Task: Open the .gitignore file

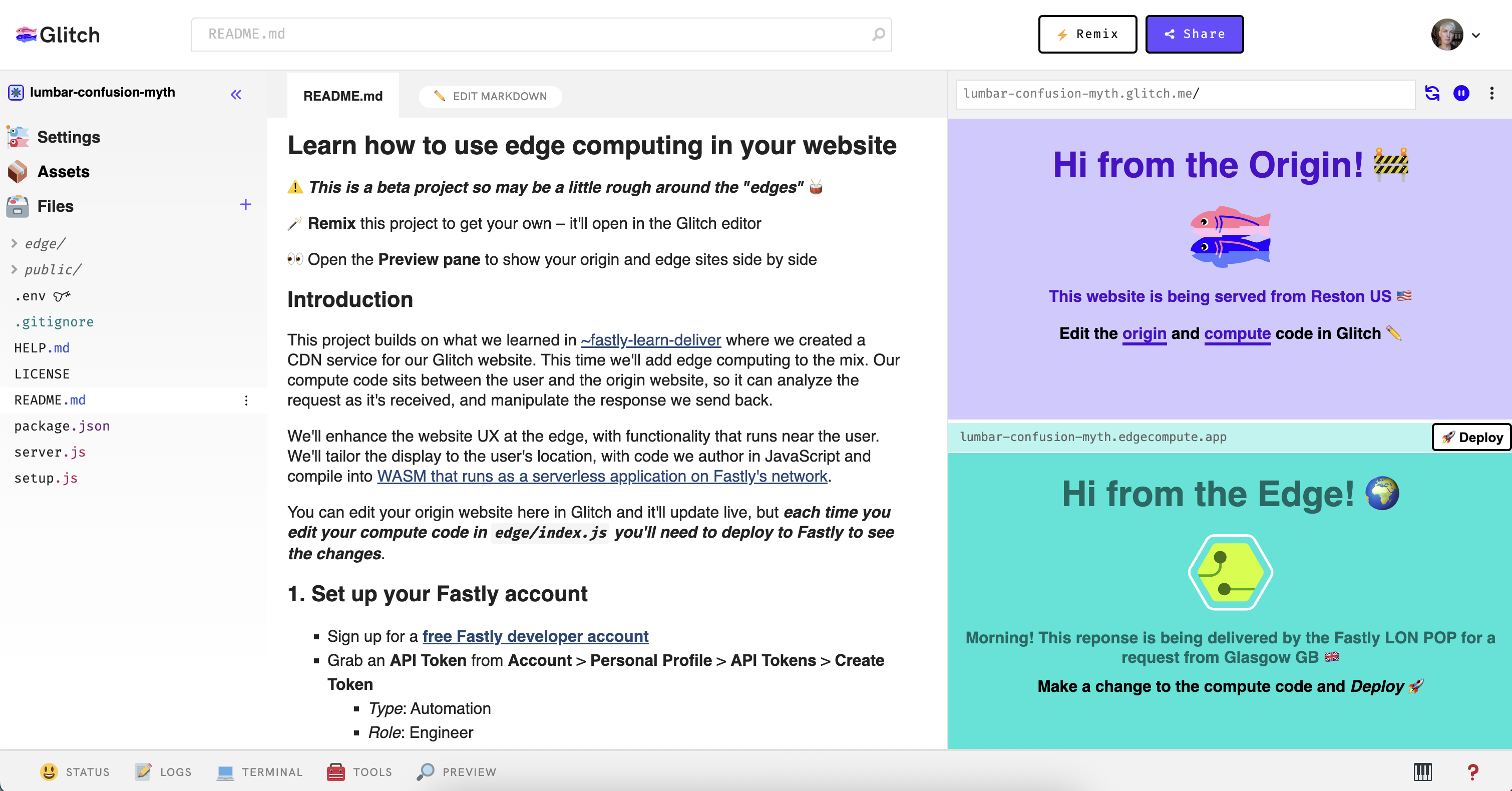Action: click(54, 321)
